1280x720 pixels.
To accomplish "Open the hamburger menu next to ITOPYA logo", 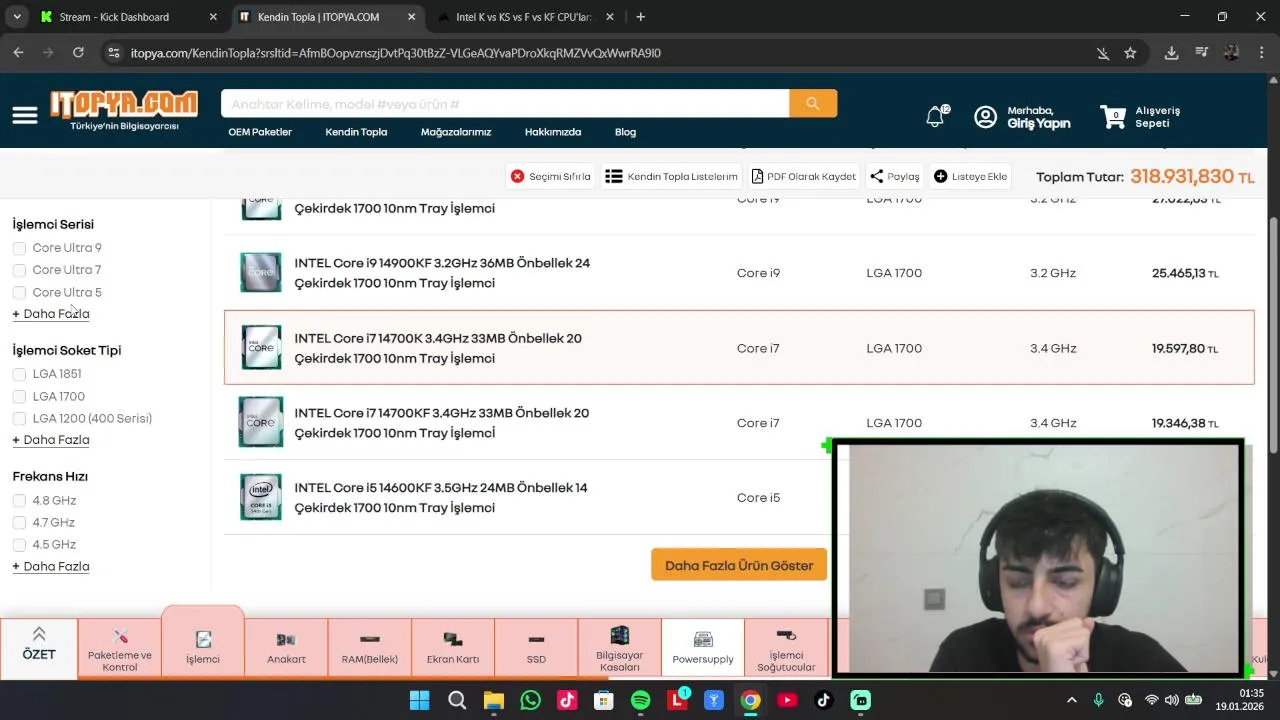I will (x=25, y=116).
